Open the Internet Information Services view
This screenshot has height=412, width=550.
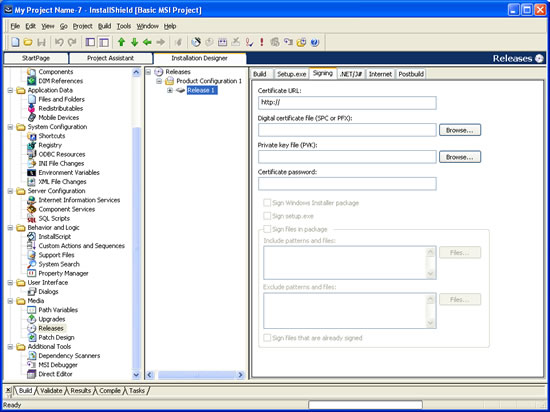point(79,200)
